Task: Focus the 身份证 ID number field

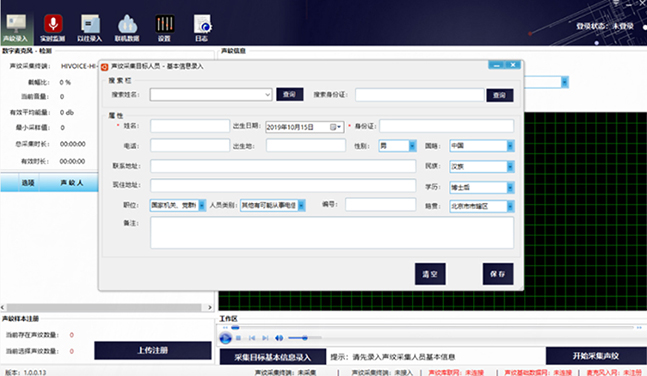Action: (446, 126)
